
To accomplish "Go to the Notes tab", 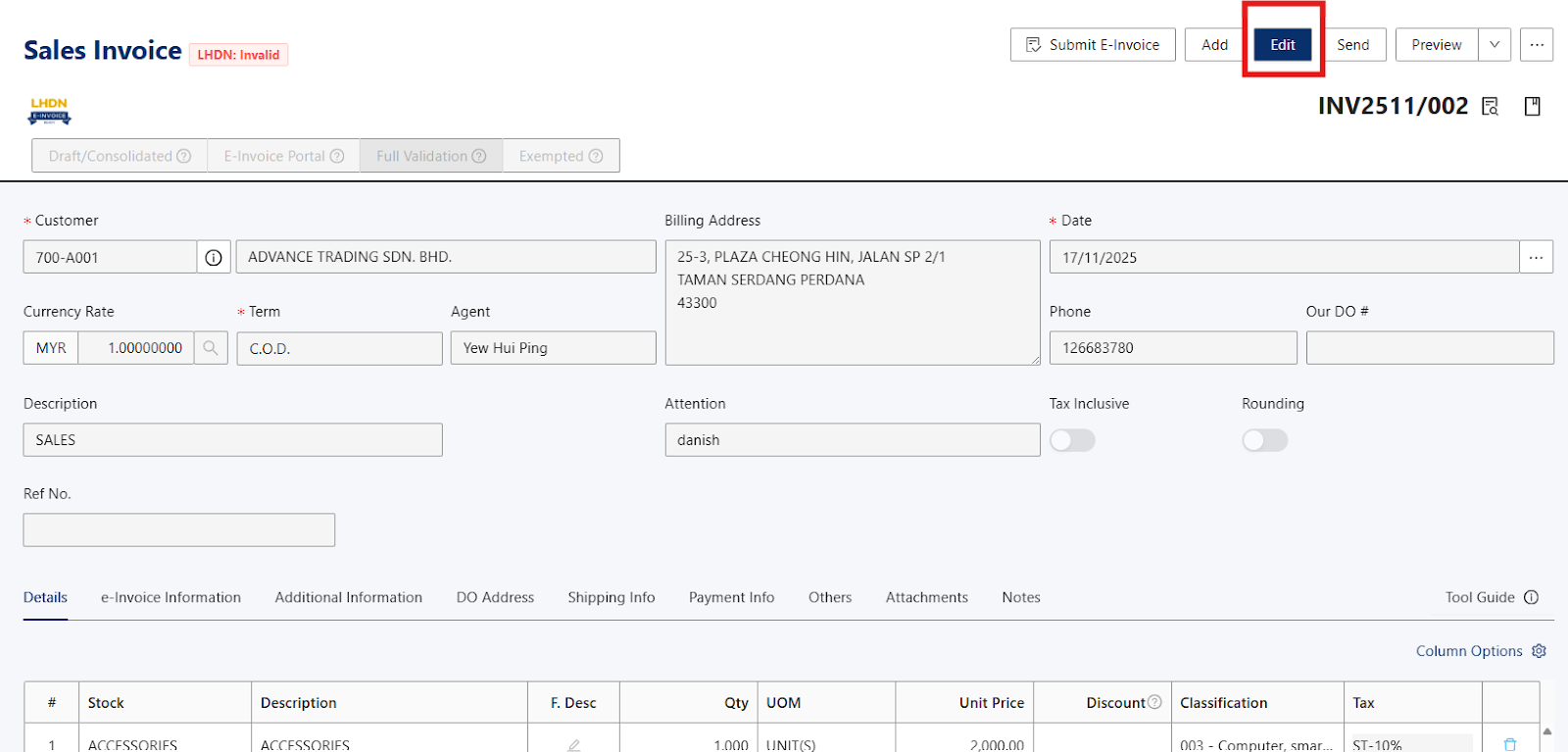I will click(1021, 597).
